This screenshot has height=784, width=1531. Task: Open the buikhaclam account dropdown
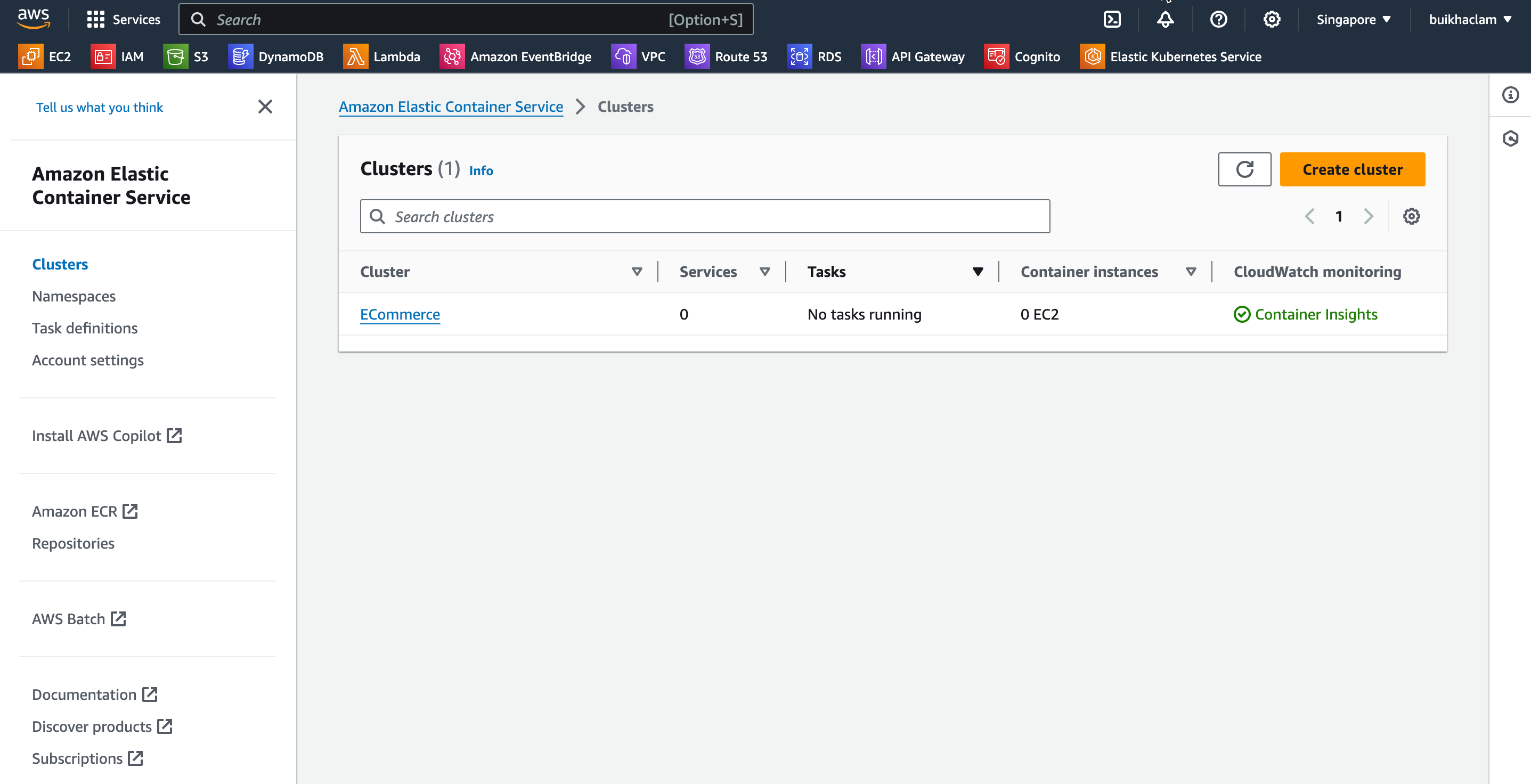tap(1470, 20)
